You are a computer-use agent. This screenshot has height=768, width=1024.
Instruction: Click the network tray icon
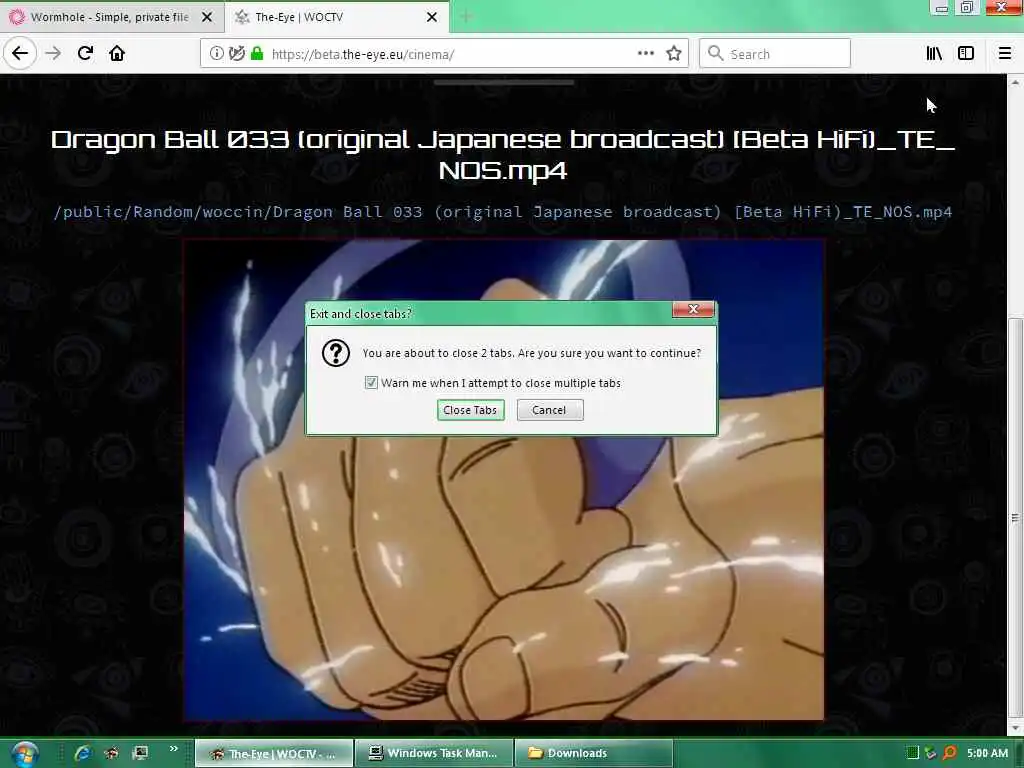point(931,753)
